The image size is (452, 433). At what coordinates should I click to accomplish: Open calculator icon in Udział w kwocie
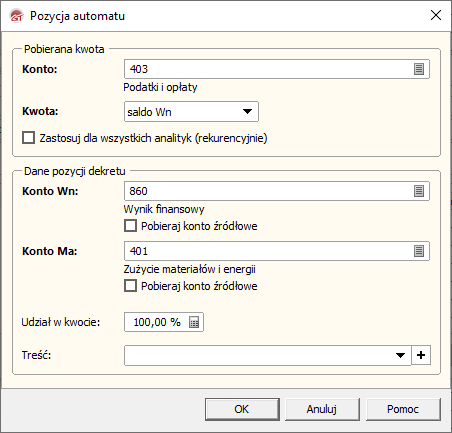point(194,322)
